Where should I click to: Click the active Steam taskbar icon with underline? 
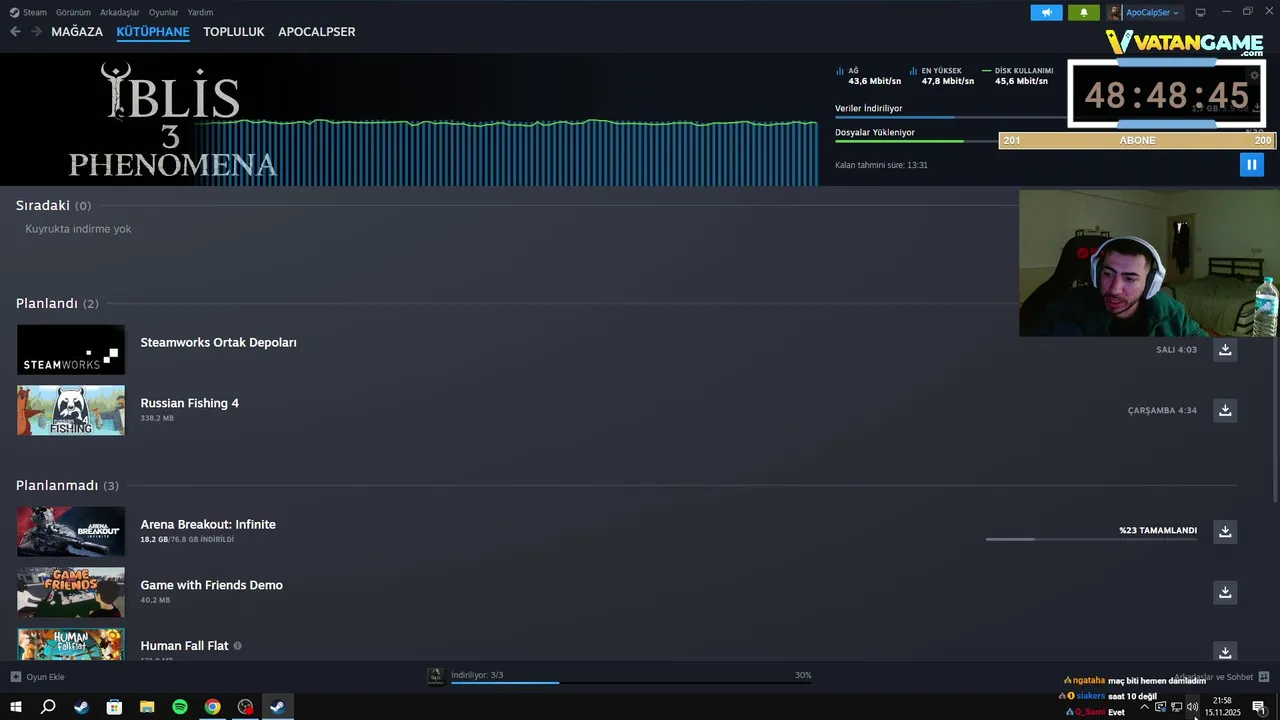278,707
